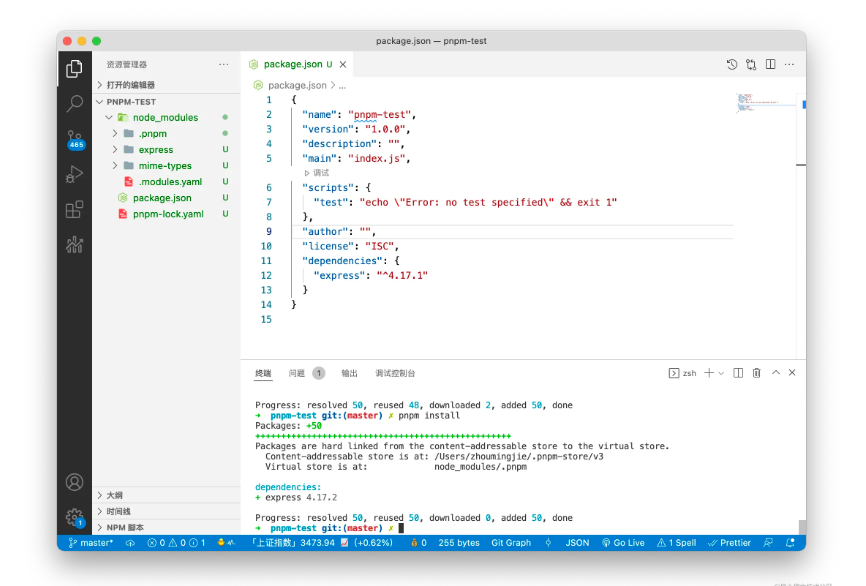The width and height of the screenshot is (866, 586).
Task: Click synchronize changes cloud icon
Action: point(130,543)
